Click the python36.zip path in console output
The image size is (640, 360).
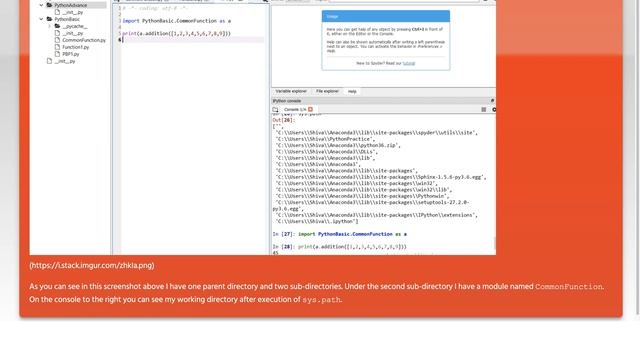(x=338, y=145)
